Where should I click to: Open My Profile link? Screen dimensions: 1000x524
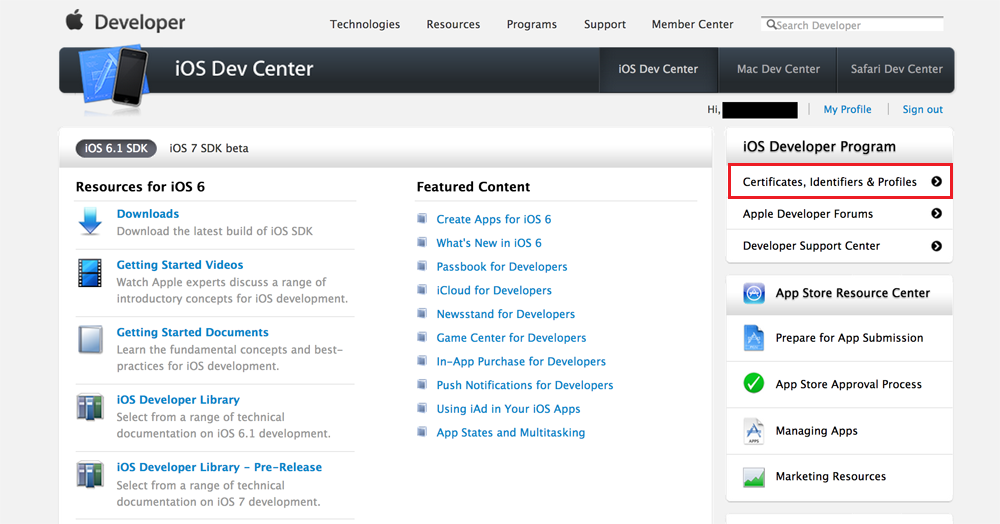847,109
